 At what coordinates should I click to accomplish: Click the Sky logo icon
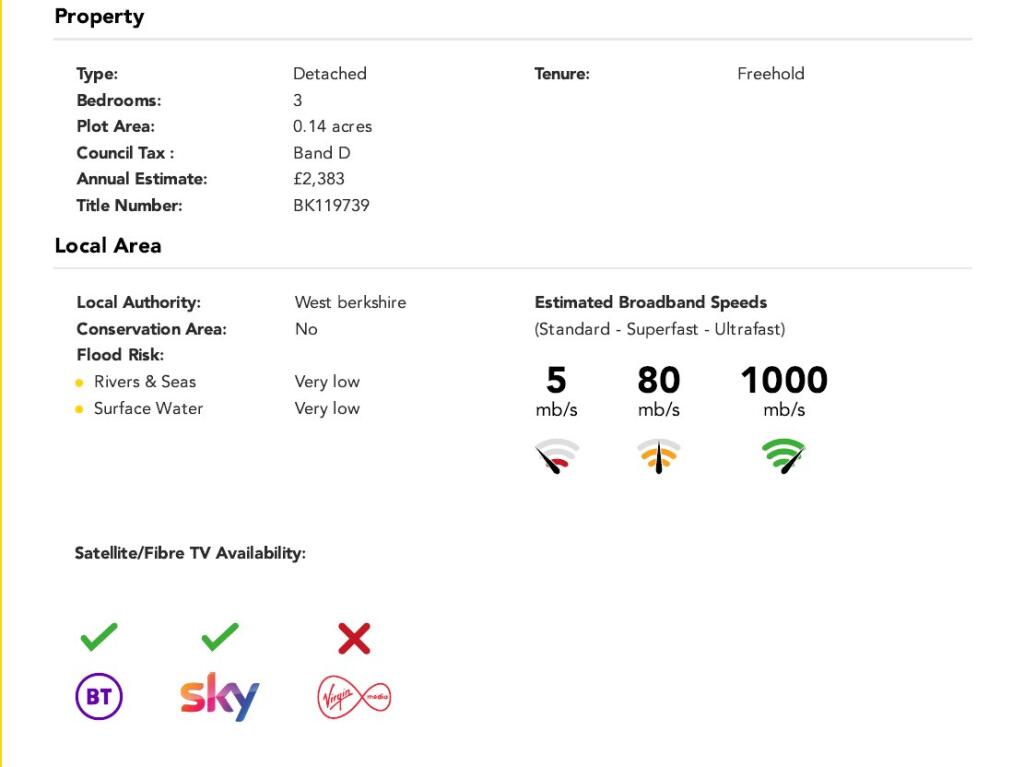[x=220, y=696]
